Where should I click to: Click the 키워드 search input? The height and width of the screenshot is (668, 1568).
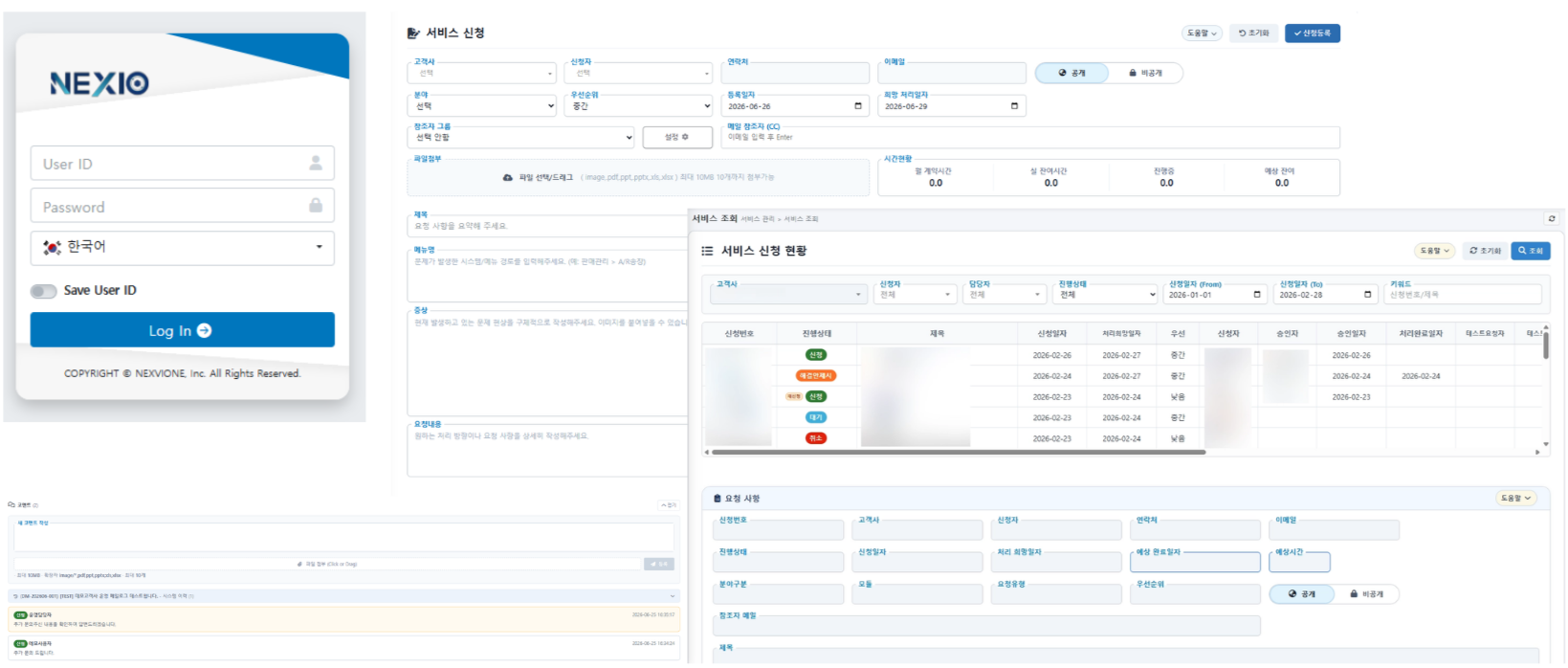point(1463,295)
